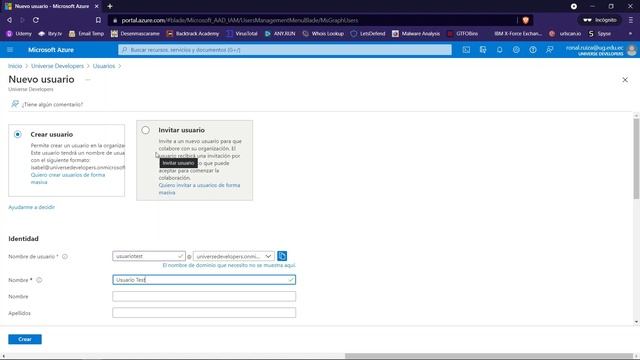
Task: Open the Email Temp bookmark
Action: 87,33
